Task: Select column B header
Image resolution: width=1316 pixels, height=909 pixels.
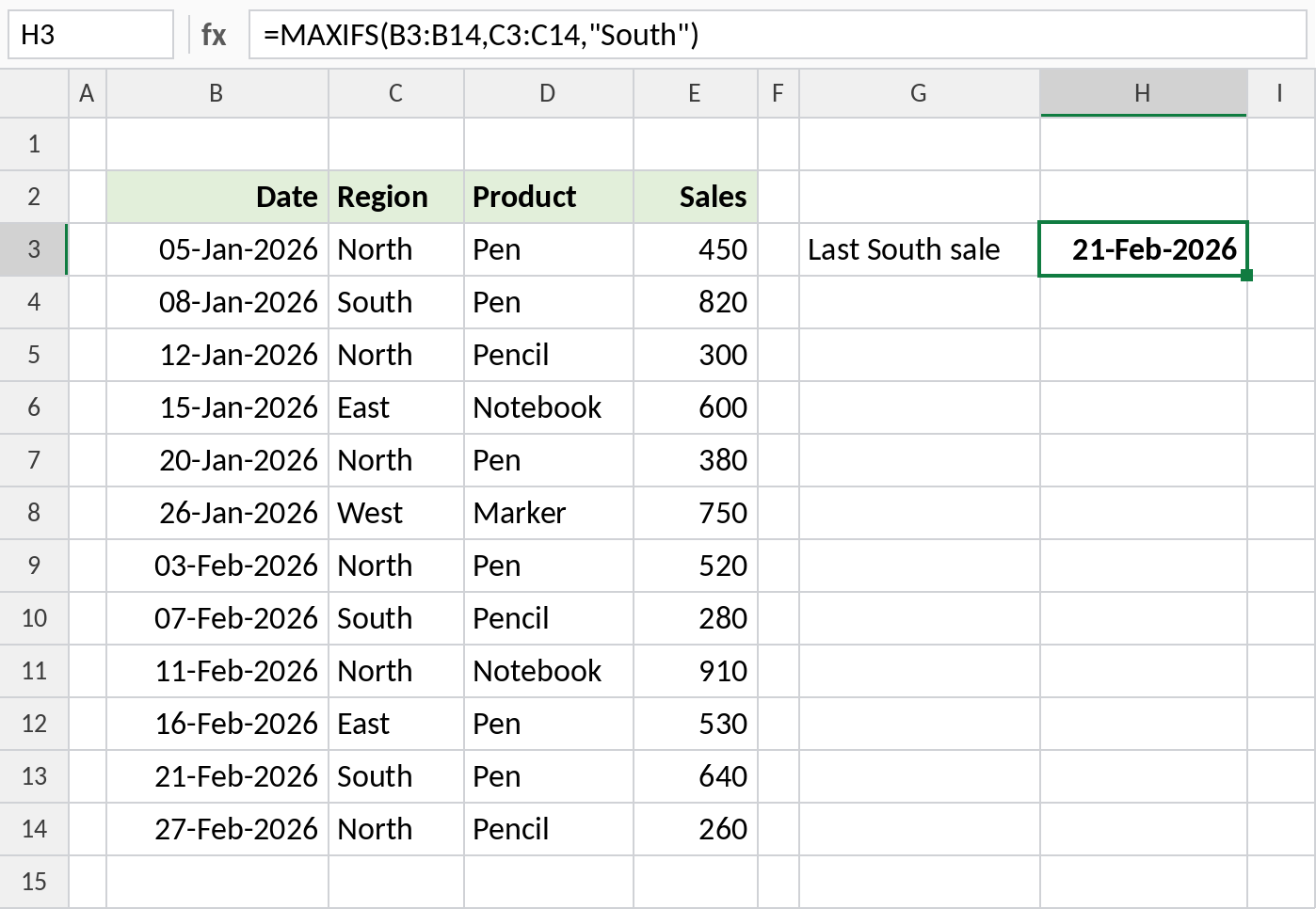Action: point(217,93)
